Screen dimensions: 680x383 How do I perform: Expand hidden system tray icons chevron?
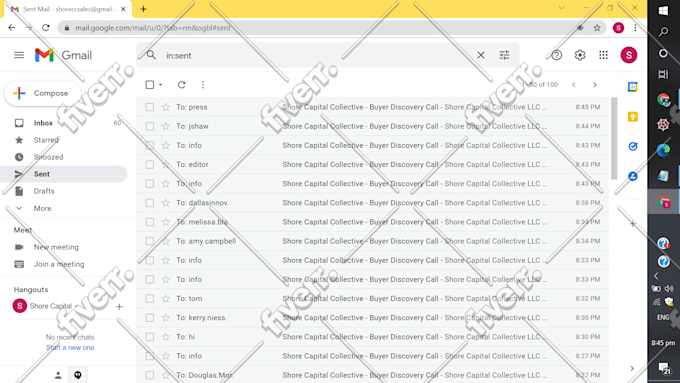(656, 275)
